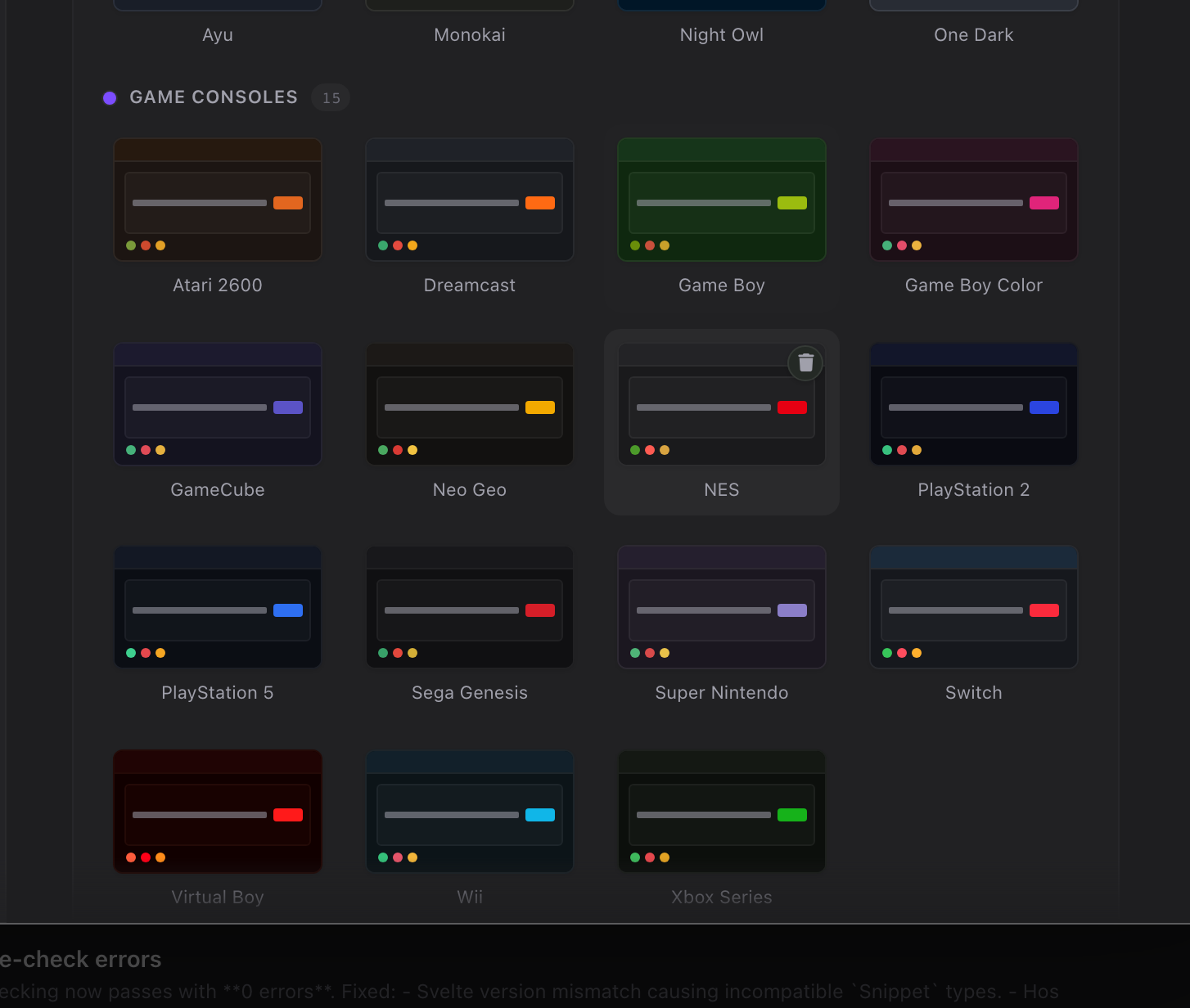Pick the Super Nintendo theme preview
Image resolution: width=1190 pixels, height=1008 pixels.
pos(722,607)
